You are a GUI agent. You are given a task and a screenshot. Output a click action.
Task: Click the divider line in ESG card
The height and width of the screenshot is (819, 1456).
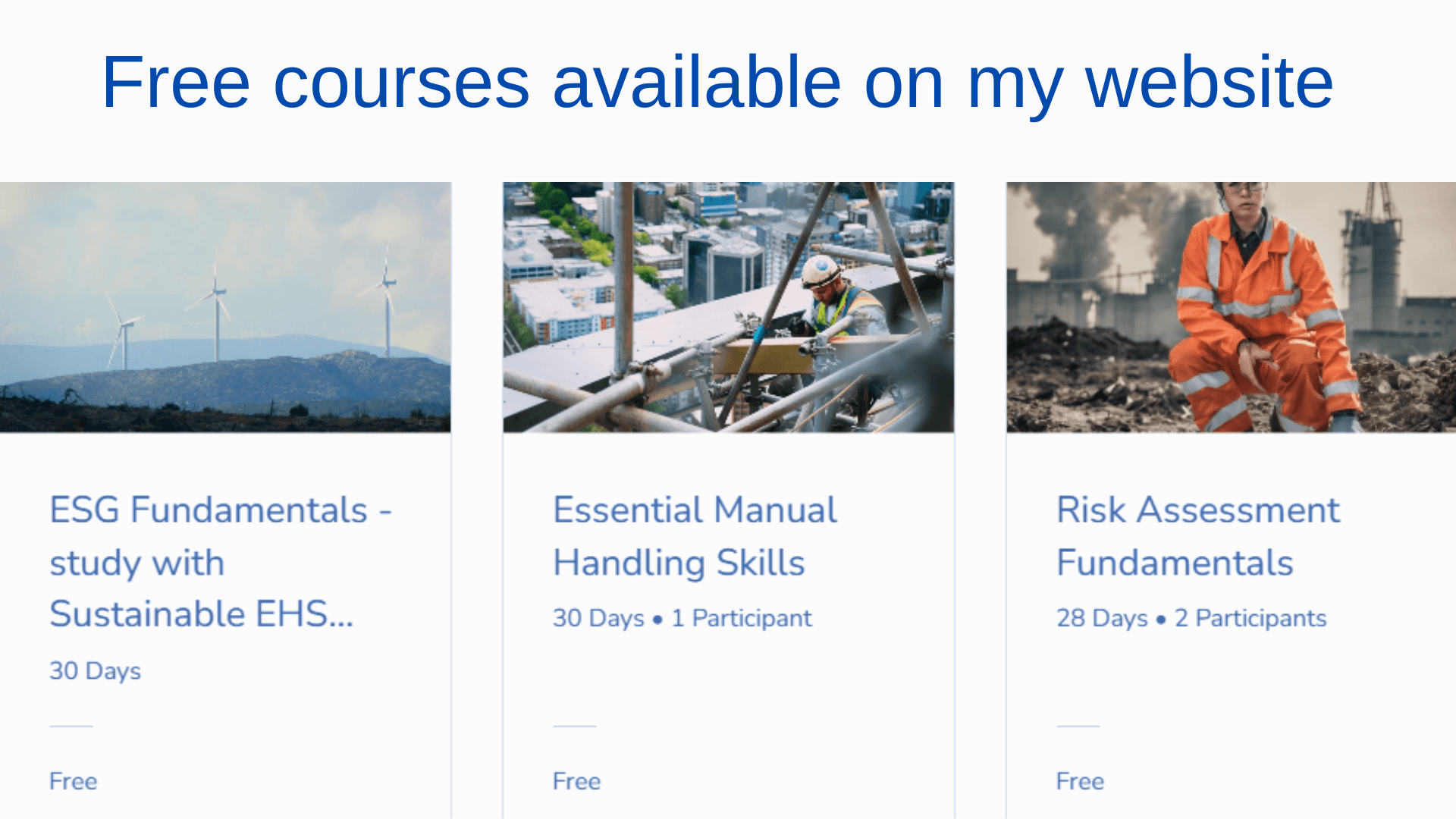[x=71, y=726]
